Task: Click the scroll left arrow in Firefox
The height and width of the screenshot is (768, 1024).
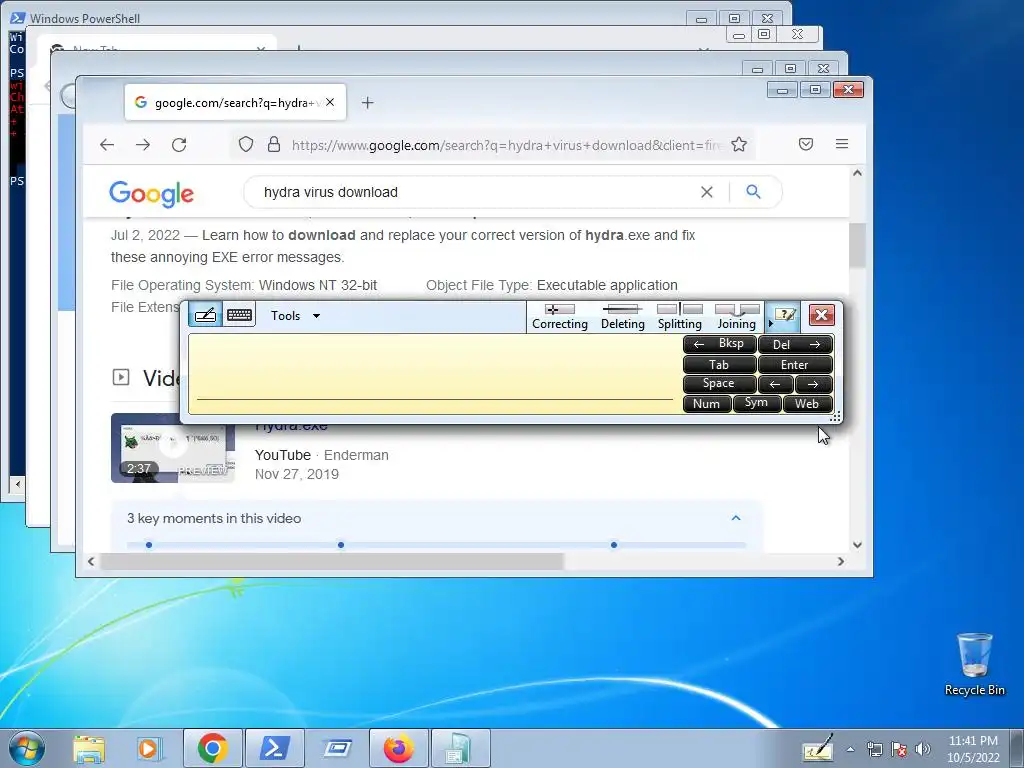Action: pyautogui.click(x=91, y=562)
